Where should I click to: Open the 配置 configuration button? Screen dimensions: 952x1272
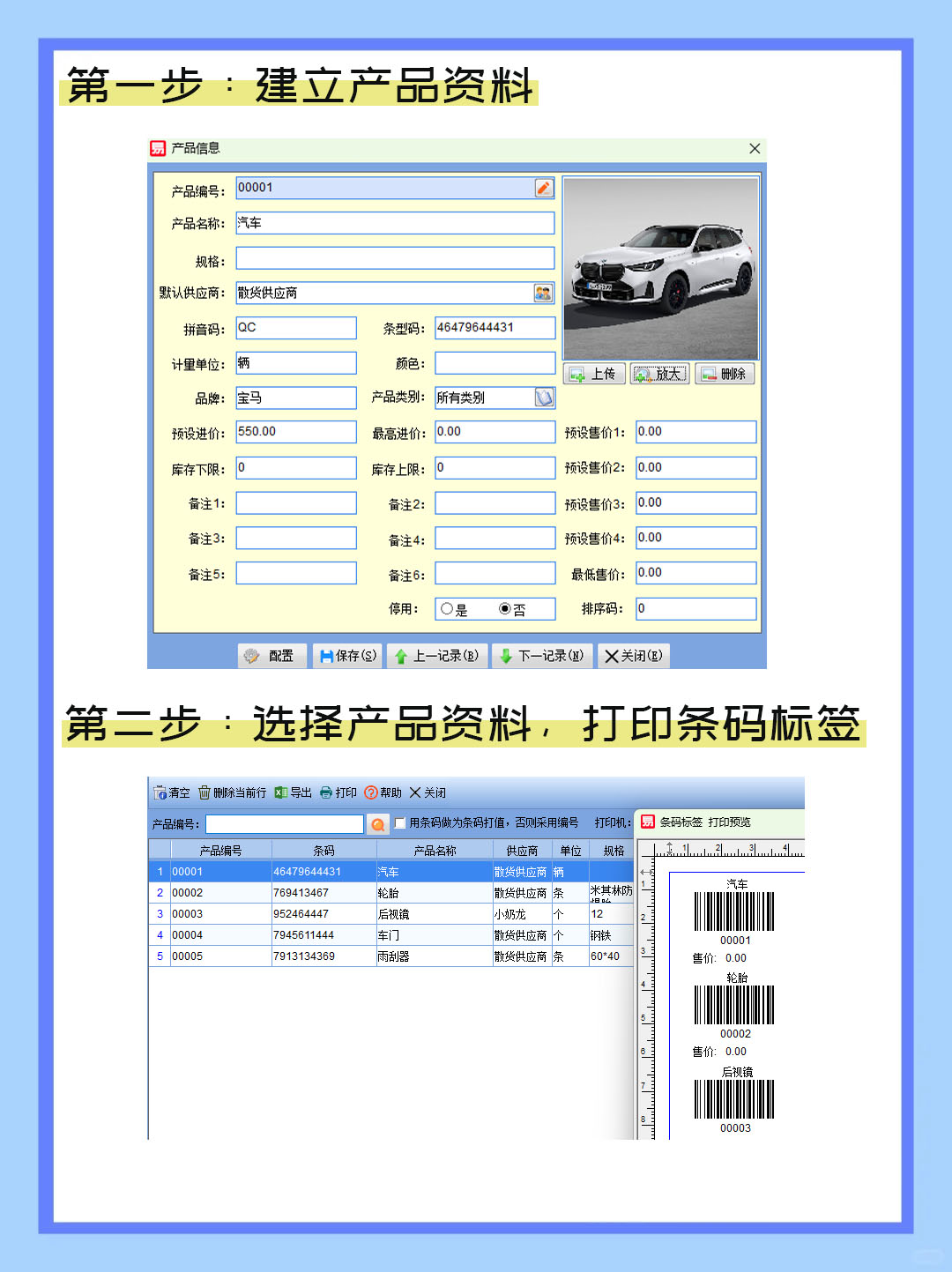click(271, 656)
